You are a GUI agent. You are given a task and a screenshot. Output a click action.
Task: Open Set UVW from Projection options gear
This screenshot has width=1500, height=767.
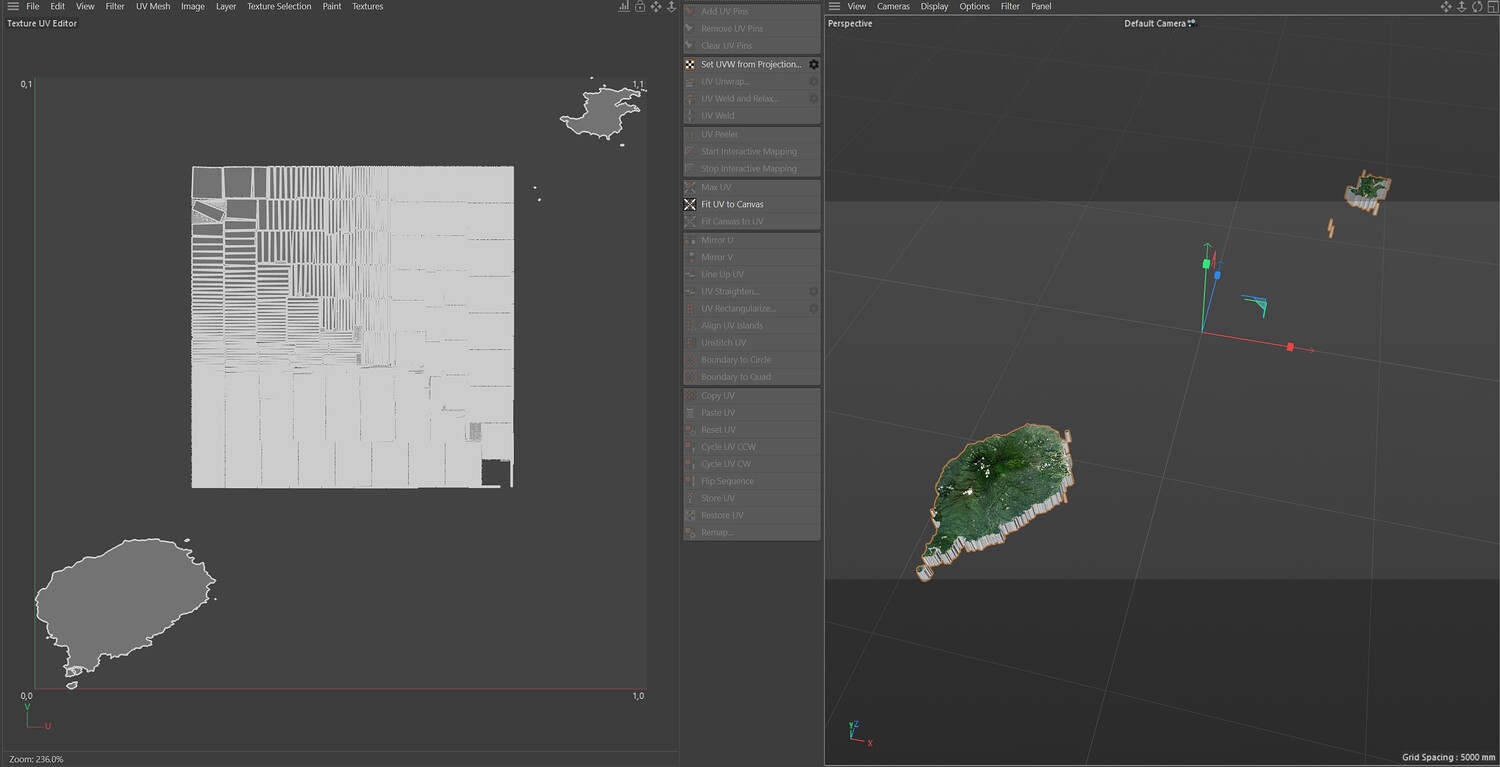point(814,64)
